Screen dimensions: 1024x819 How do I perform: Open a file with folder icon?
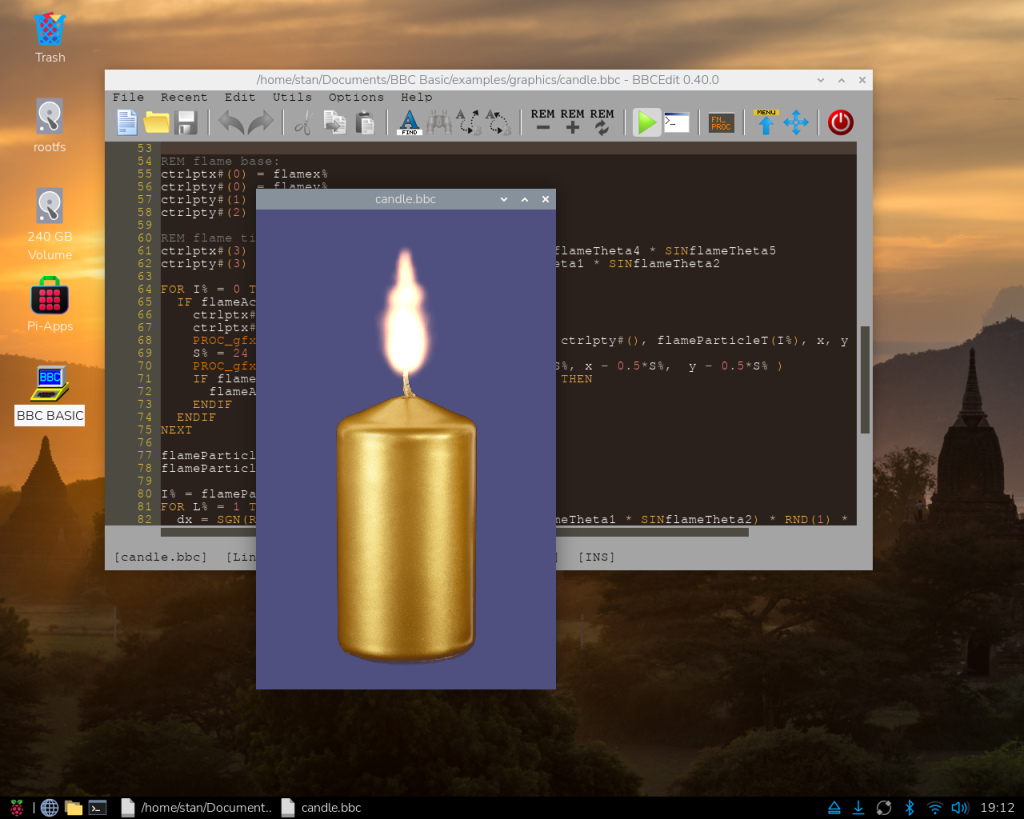157,123
